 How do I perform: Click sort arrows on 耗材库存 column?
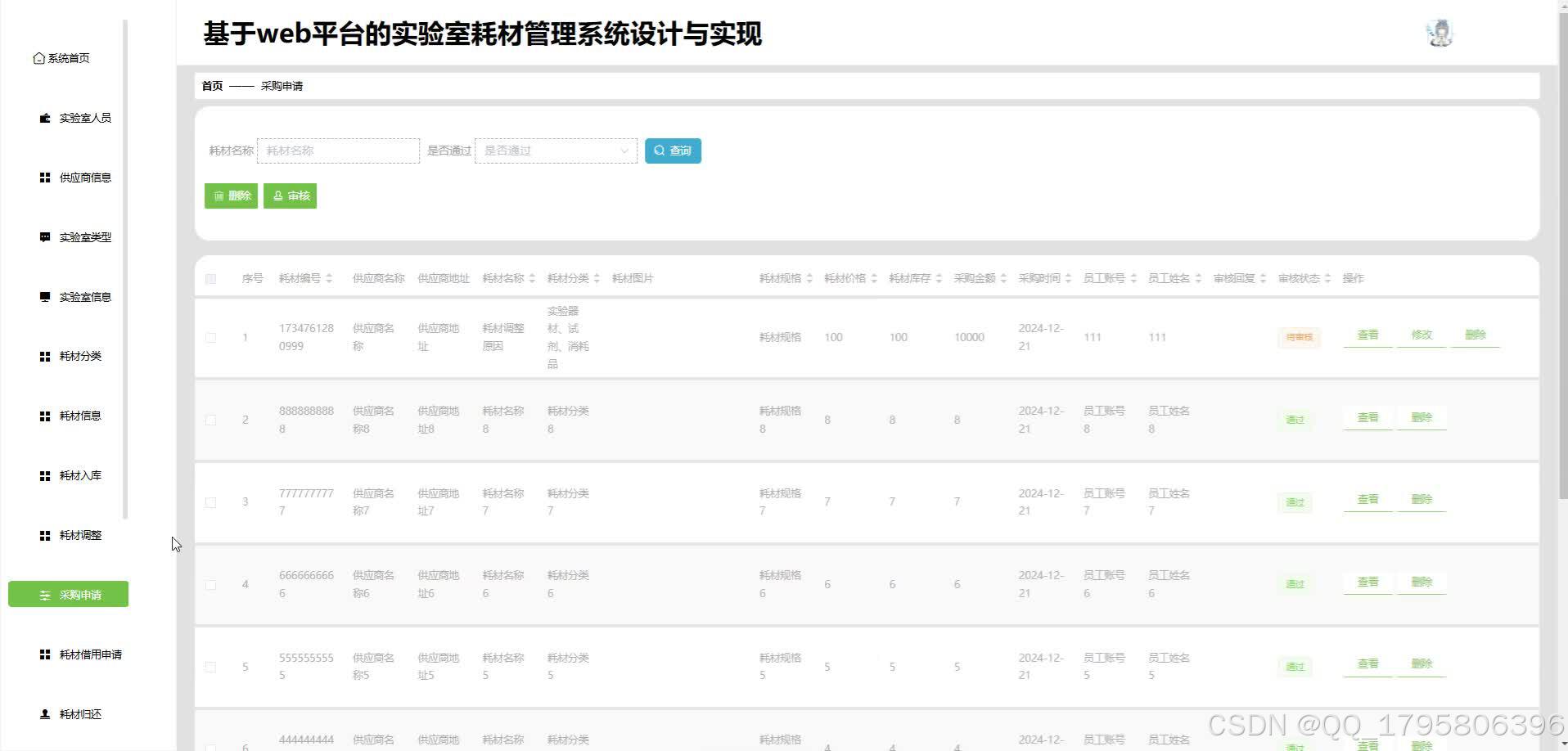pyautogui.click(x=939, y=279)
